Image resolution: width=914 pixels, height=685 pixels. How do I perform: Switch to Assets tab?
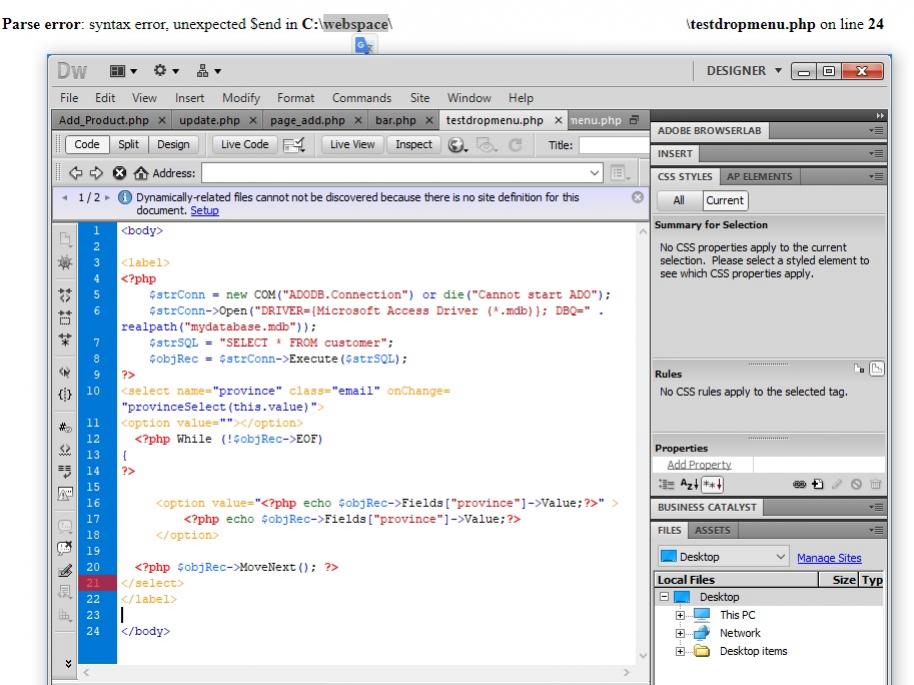[712, 530]
